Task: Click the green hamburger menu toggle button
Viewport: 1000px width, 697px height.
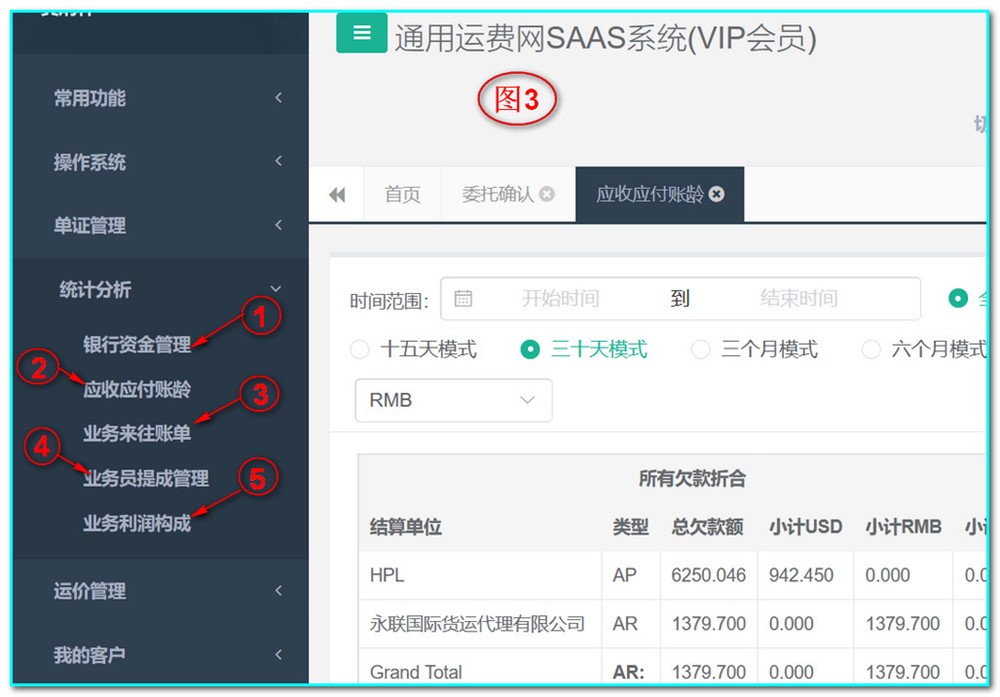Action: [361, 33]
